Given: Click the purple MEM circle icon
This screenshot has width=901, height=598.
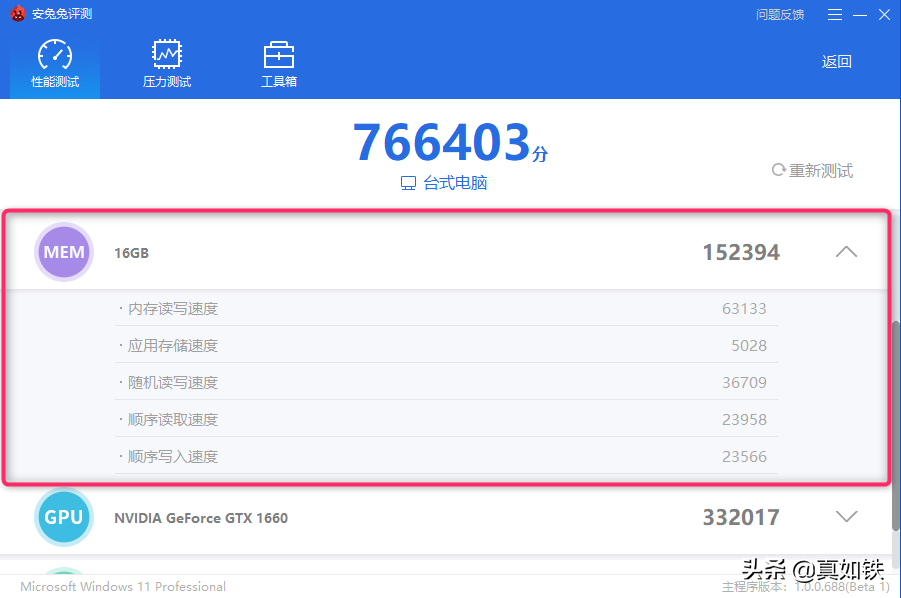Looking at the screenshot, I should (x=64, y=252).
